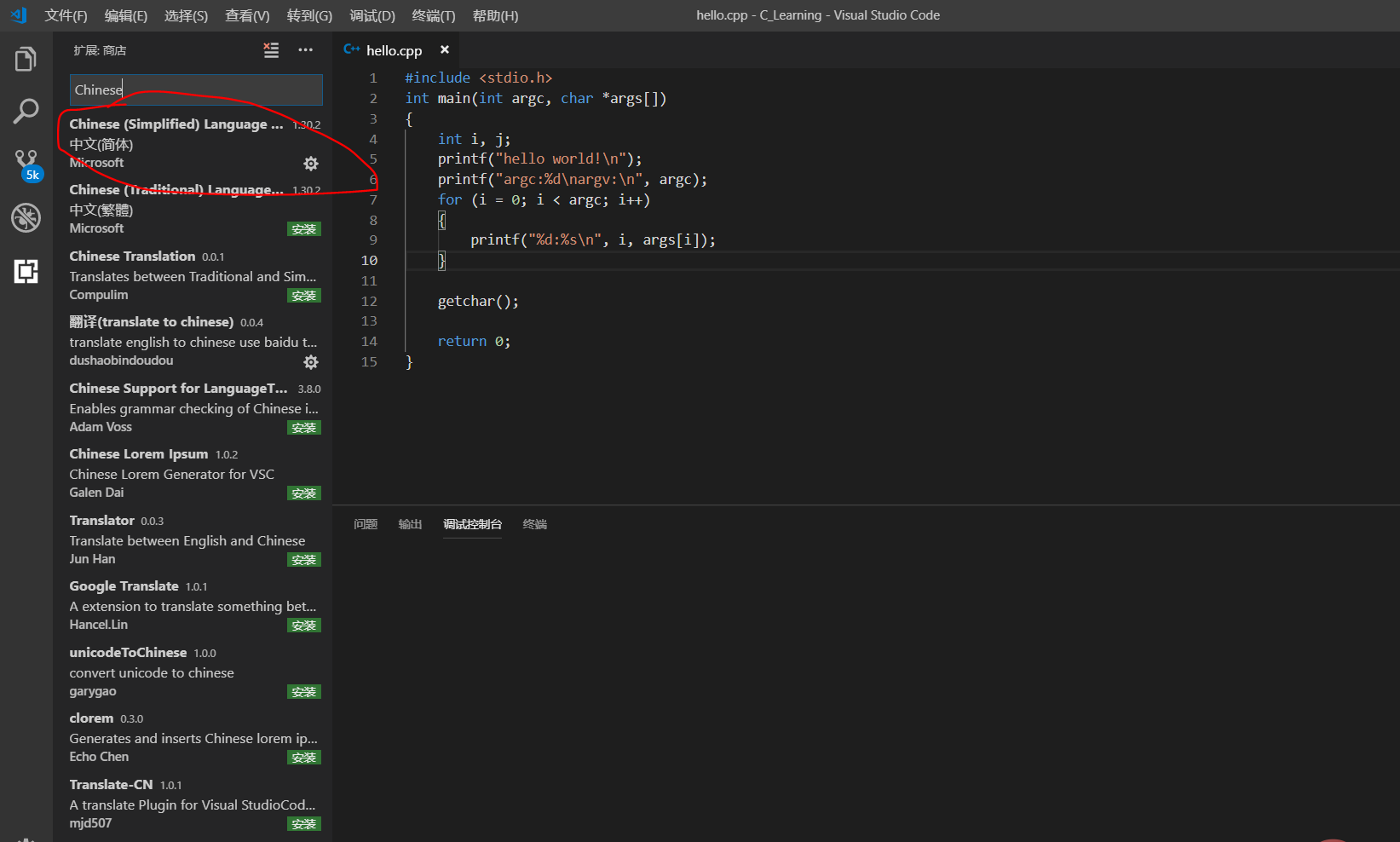1400x842 pixels.
Task: Open the Extensions view in activity bar
Action: (x=26, y=271)
